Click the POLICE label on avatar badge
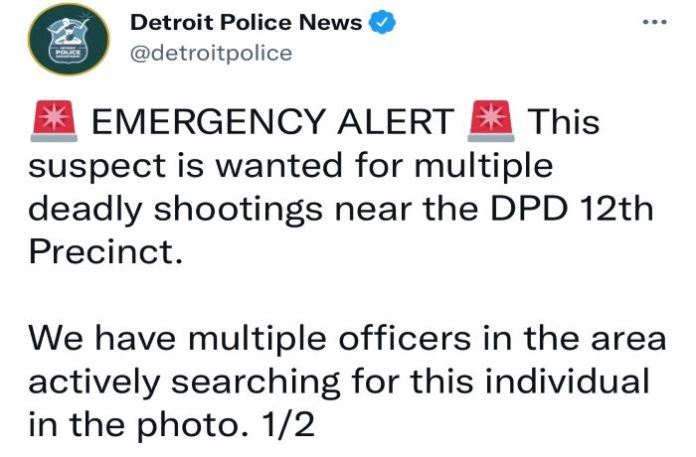This screenshot has height=457, width=696. pos(68,53)
